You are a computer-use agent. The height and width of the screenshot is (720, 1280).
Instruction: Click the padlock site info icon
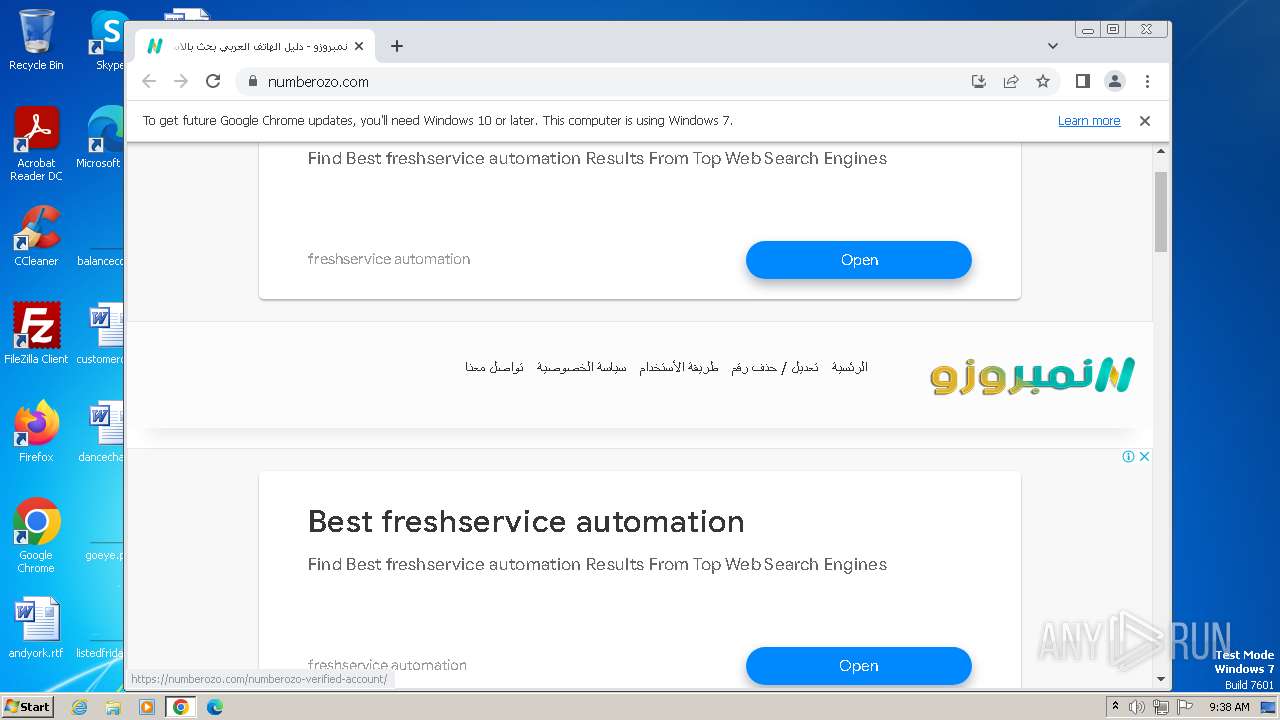(252, 82)
